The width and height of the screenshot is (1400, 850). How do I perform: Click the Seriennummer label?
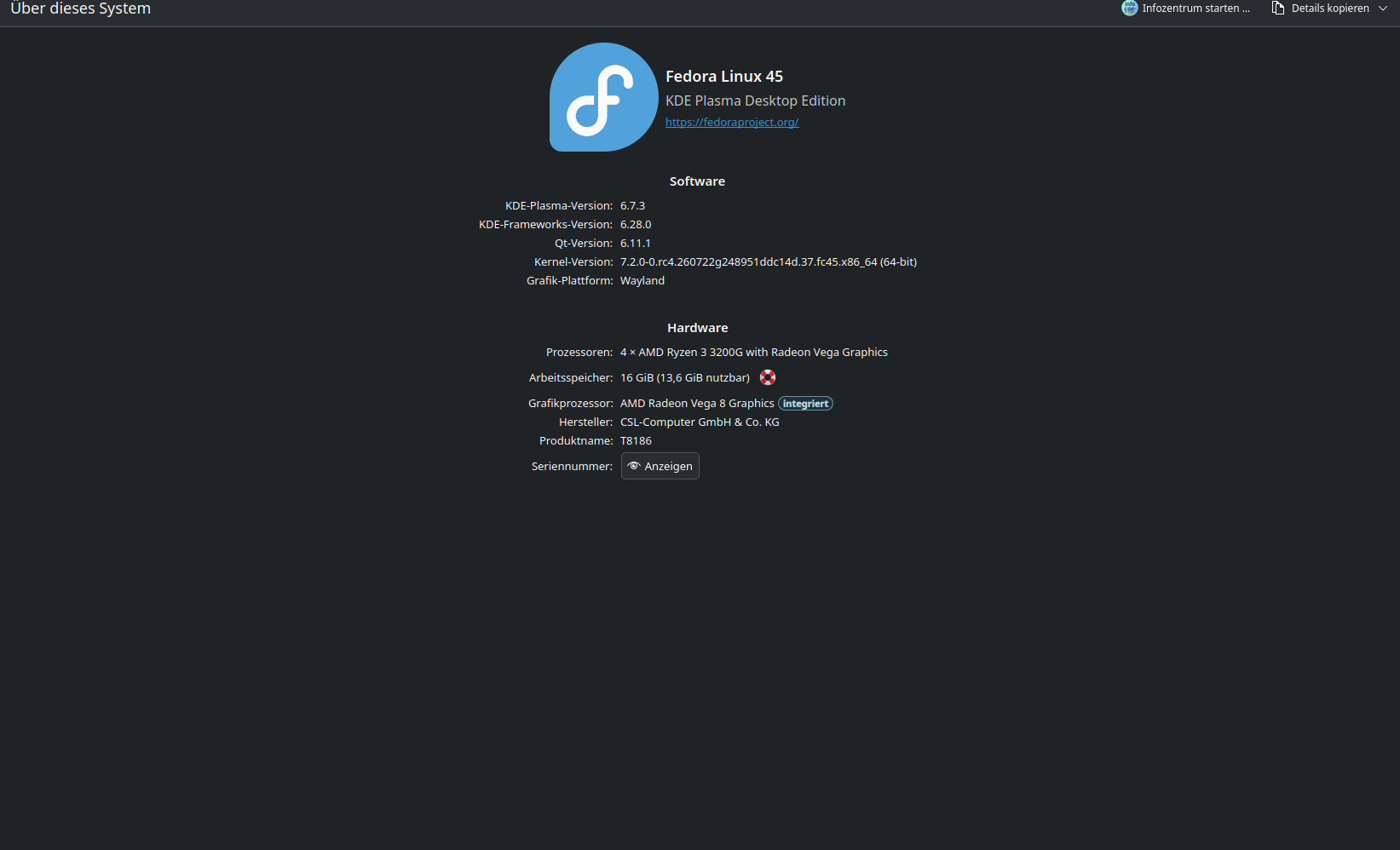pyautogui.click(x=572, y=467)
